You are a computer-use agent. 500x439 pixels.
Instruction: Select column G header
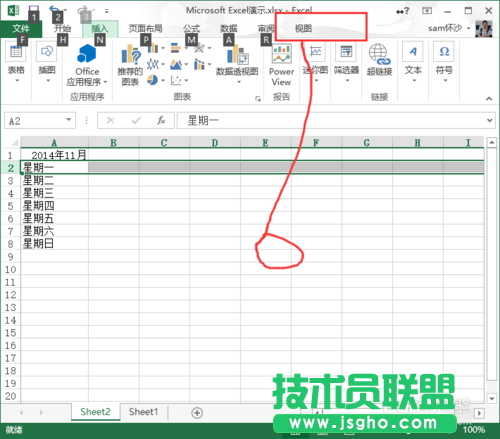(x=367, y=143)
